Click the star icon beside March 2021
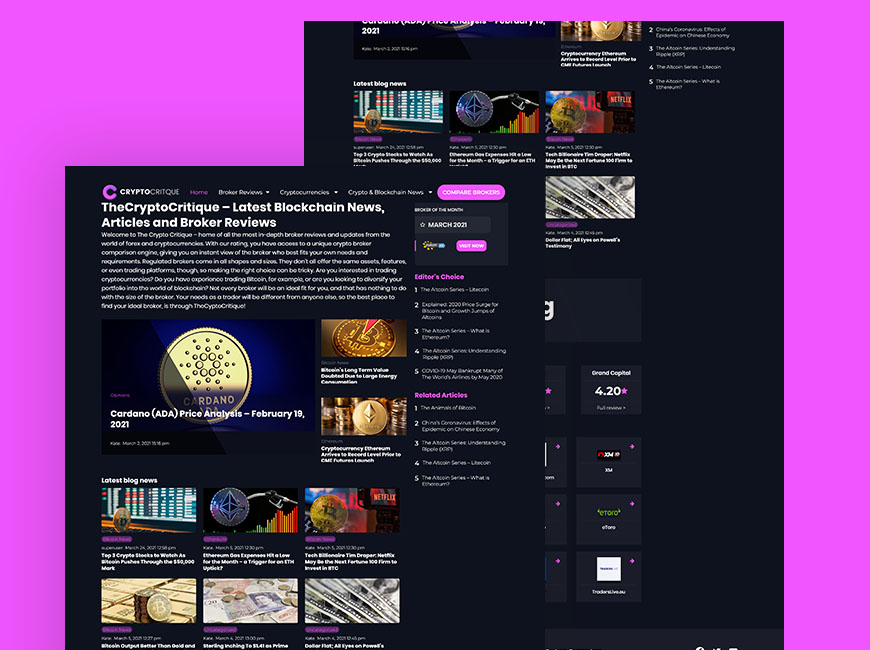Screen dimensions: 870x650 click(422, 225)
